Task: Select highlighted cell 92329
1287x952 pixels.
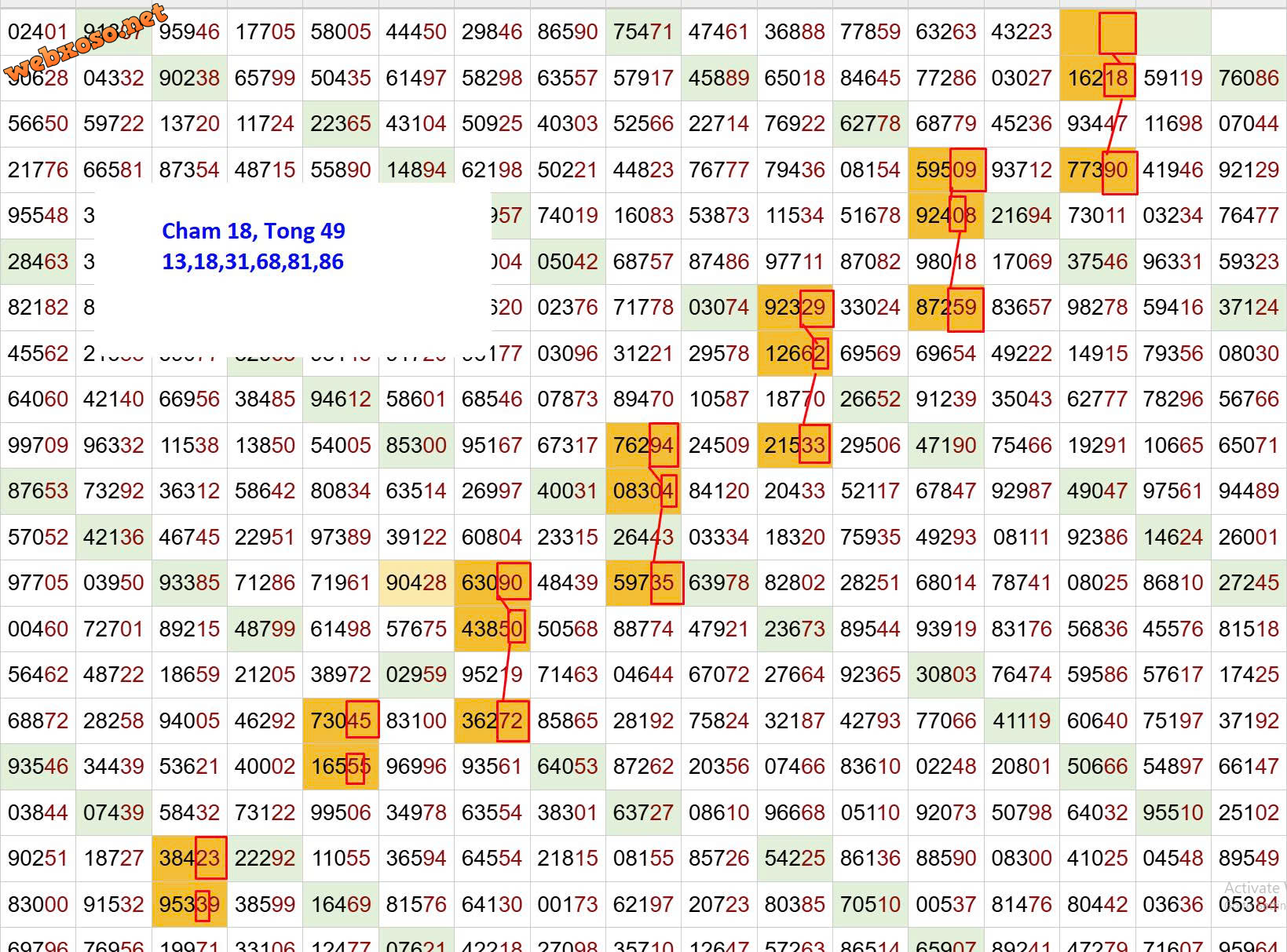Action: tap(794, 308)
